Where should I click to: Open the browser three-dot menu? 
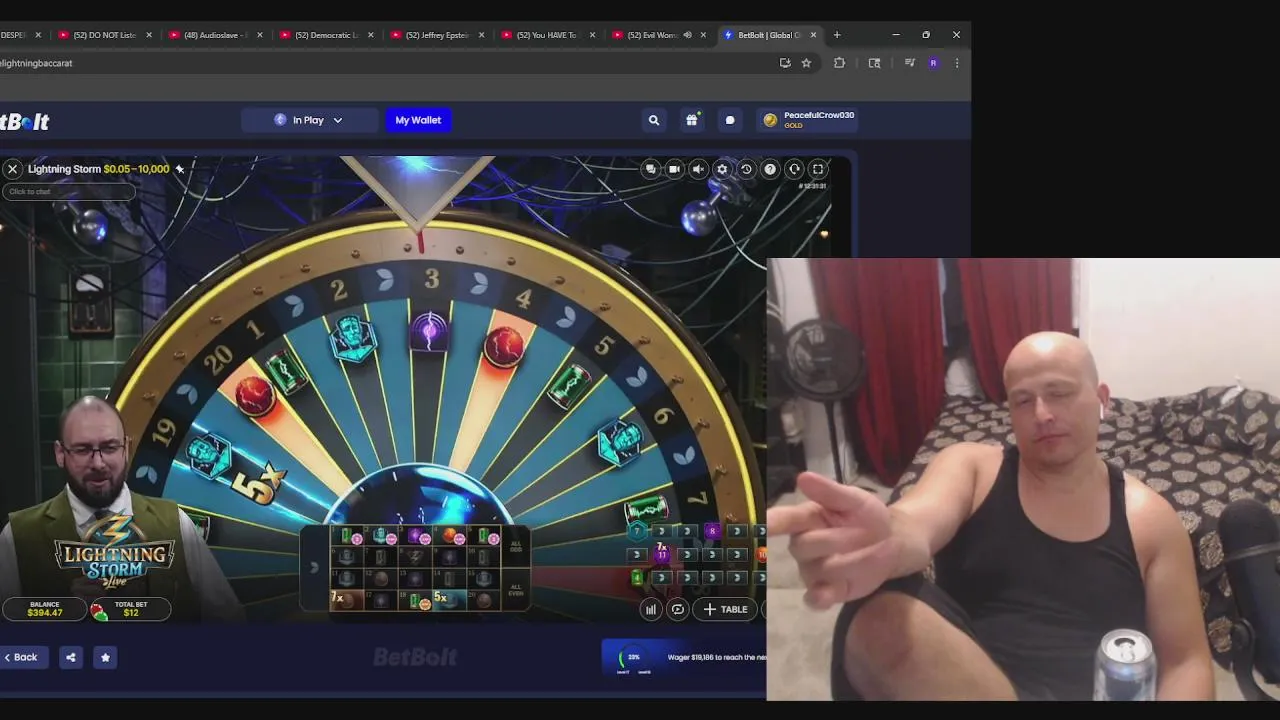tap(957, 63)
